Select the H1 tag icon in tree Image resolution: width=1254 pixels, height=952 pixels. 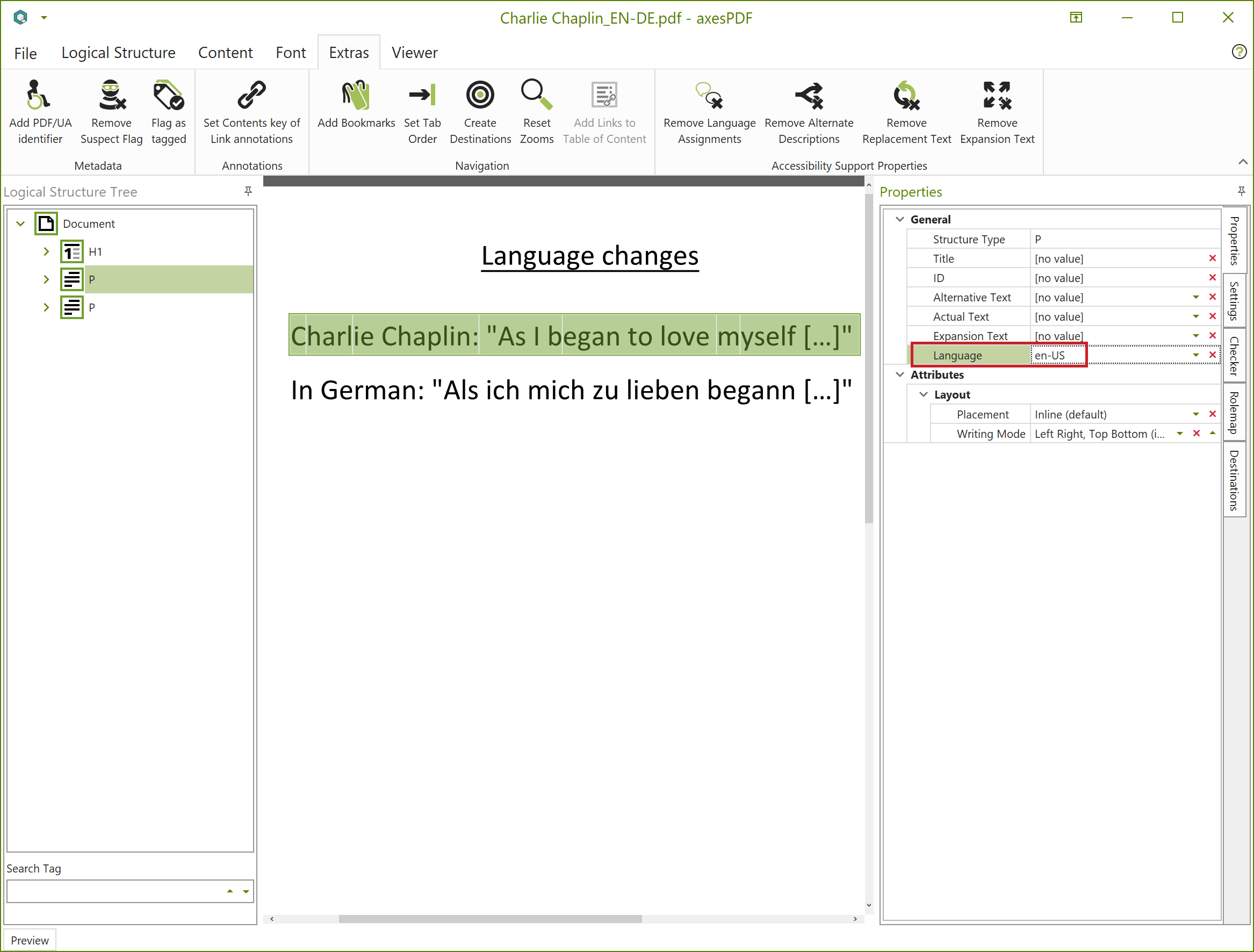pos(72,251)
